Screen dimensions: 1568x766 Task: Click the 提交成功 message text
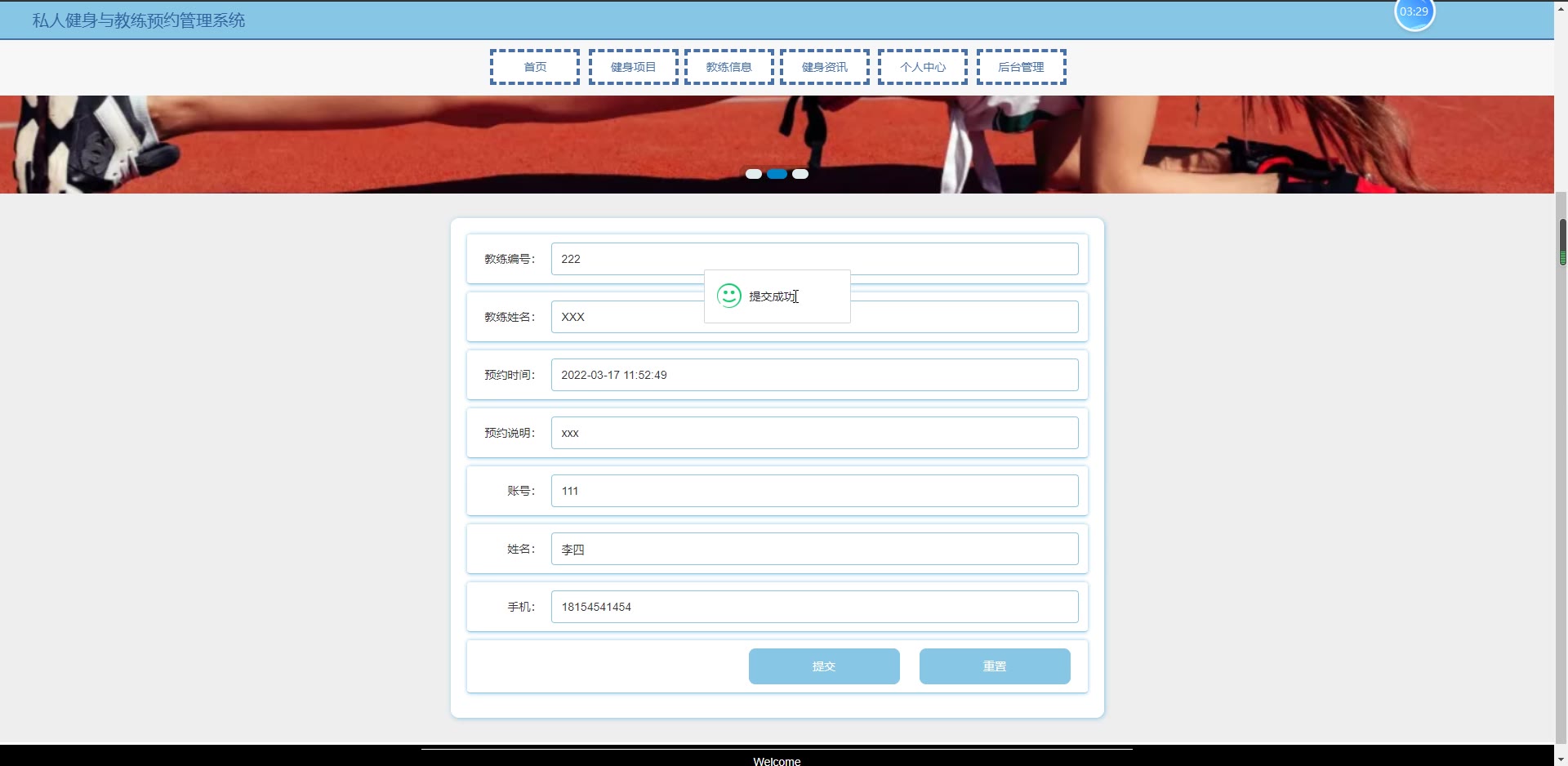point(773,296)
